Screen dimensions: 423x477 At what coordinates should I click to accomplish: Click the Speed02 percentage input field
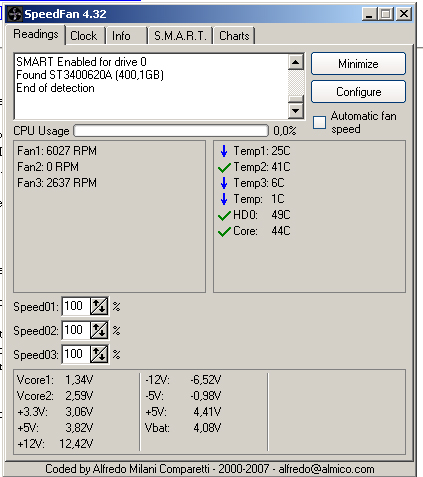[x=76, y=330]
